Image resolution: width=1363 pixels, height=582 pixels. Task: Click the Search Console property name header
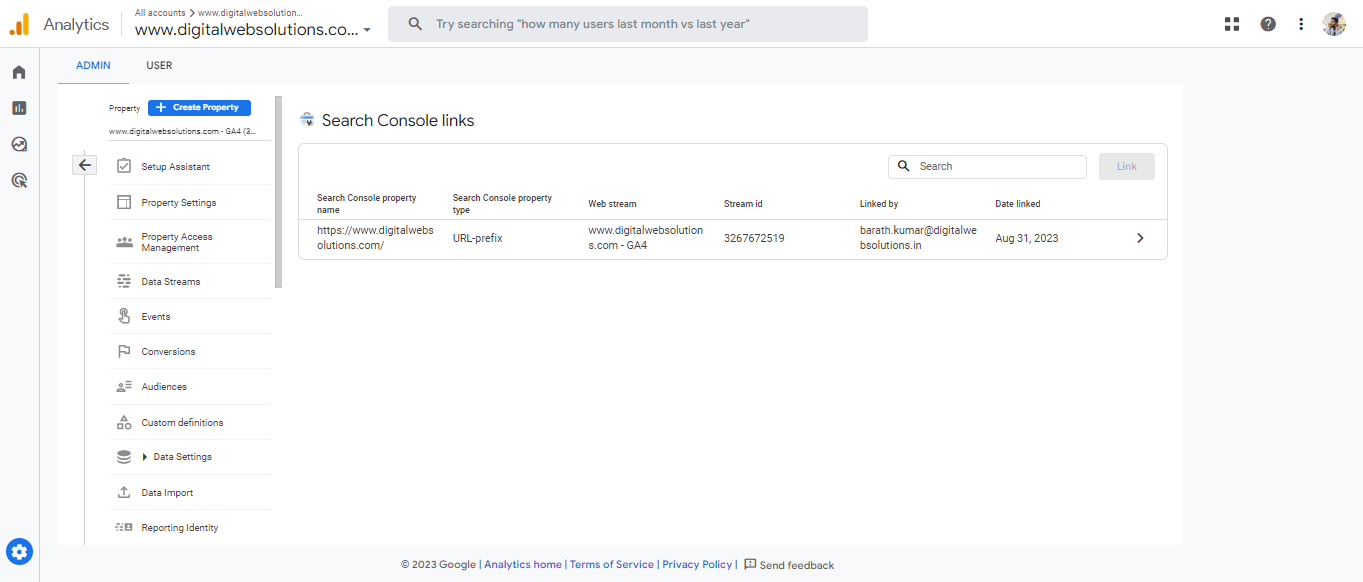[367, 204]
